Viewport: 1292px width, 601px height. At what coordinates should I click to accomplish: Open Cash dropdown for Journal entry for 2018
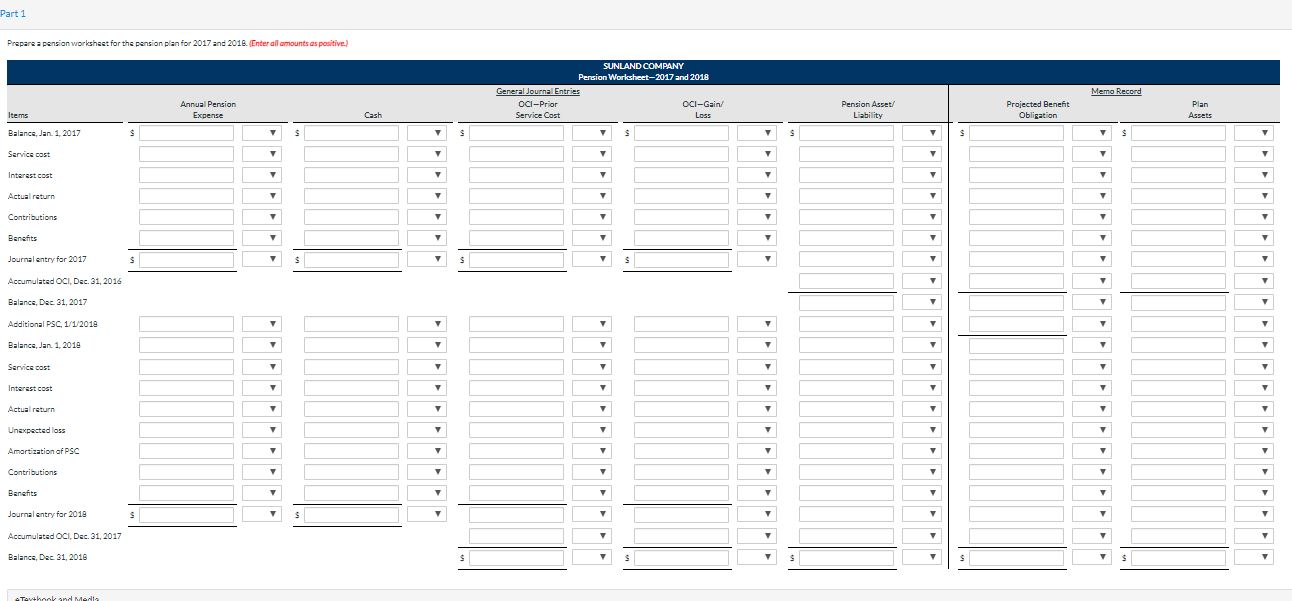(425, 515)
